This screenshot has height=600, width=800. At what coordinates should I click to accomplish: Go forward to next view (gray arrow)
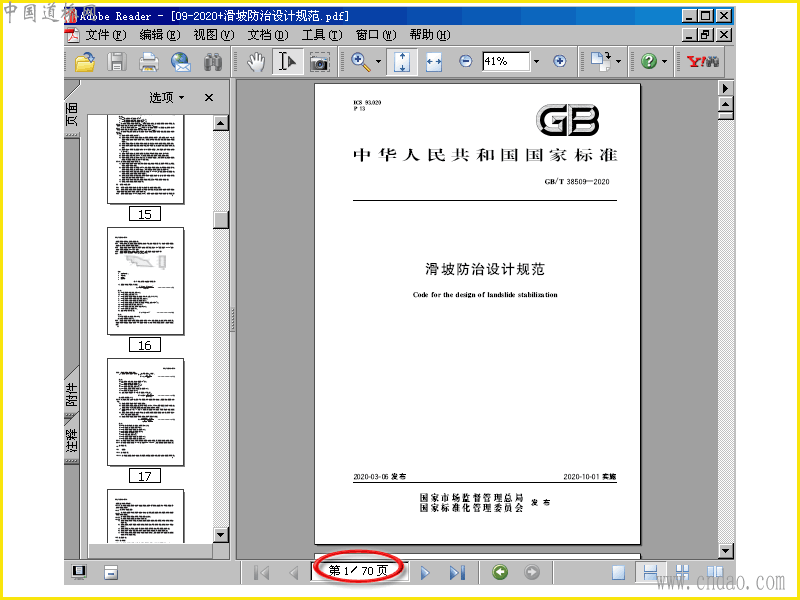[532, 572]
